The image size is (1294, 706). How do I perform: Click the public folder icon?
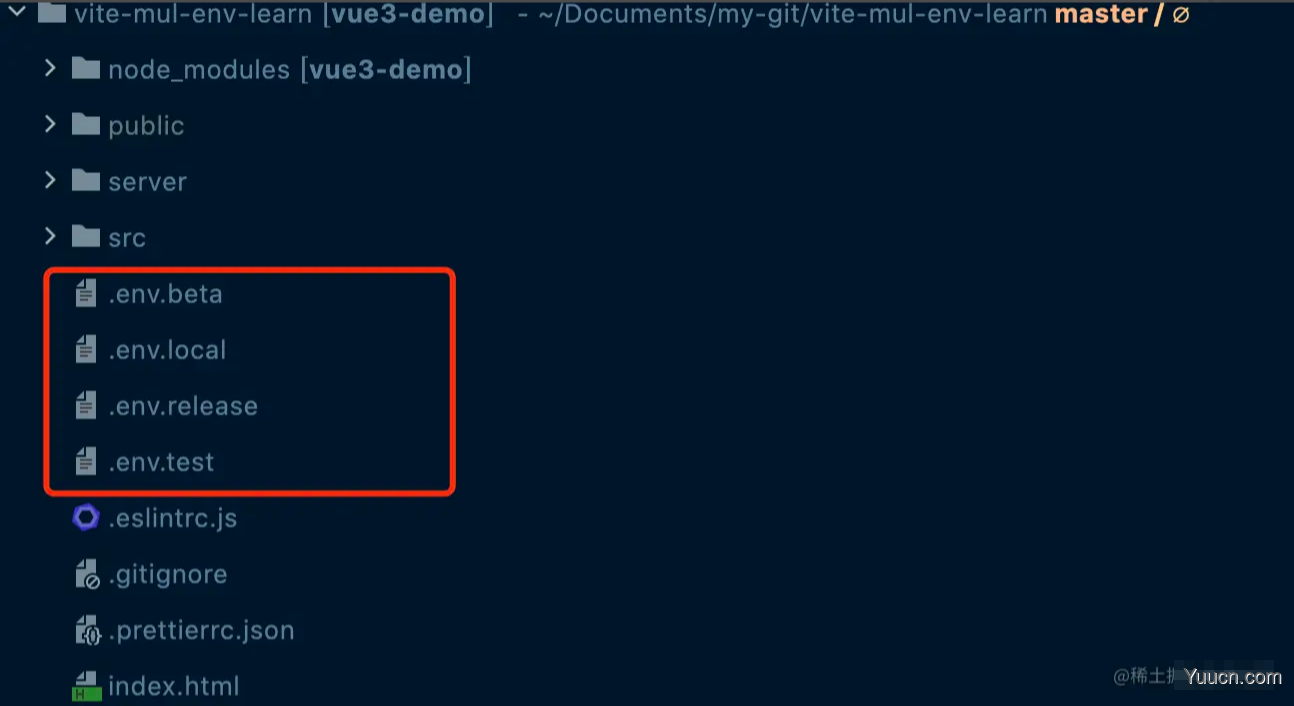tap(86, 124)
